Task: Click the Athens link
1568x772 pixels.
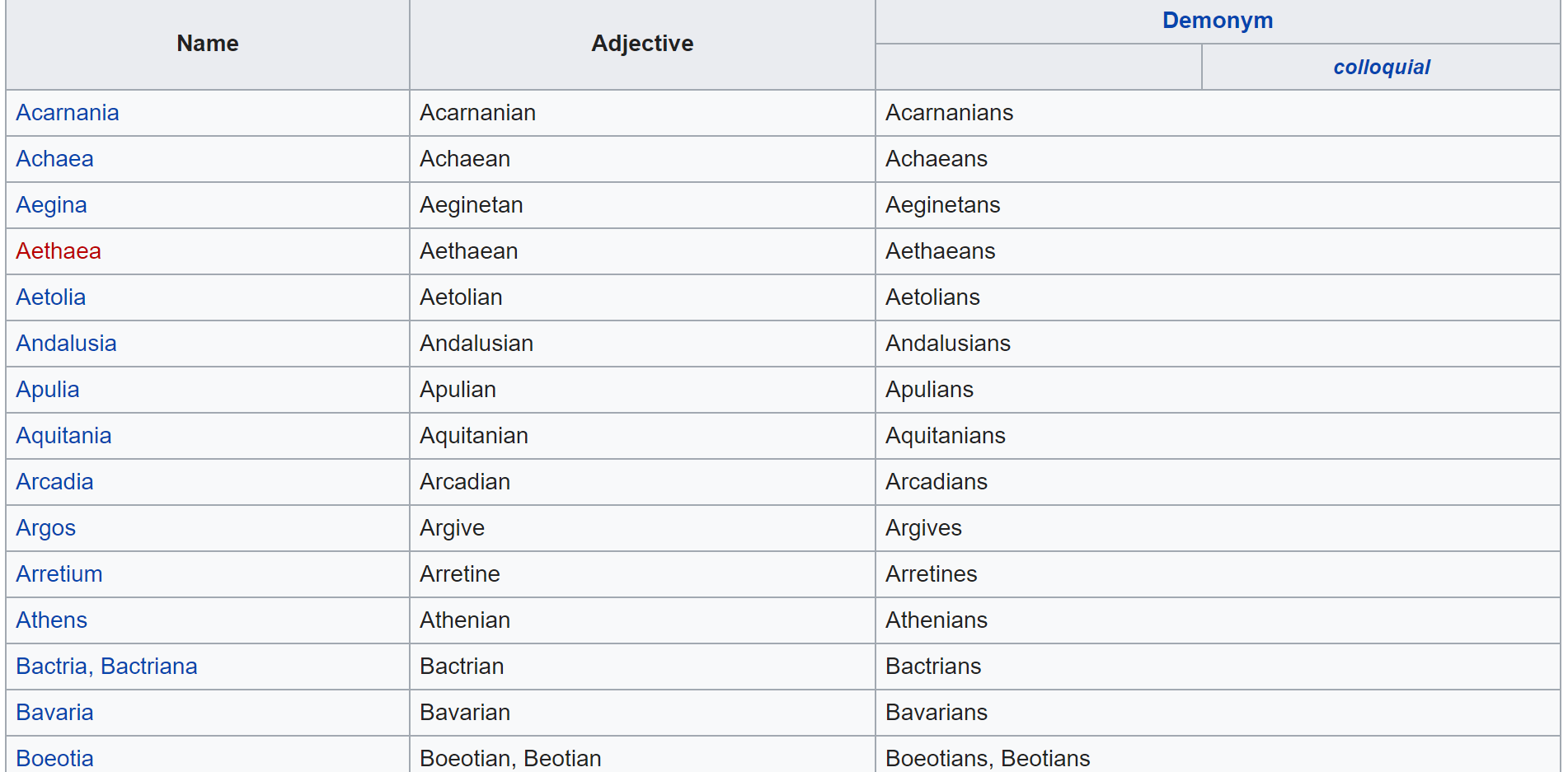Action: point(52,620)
